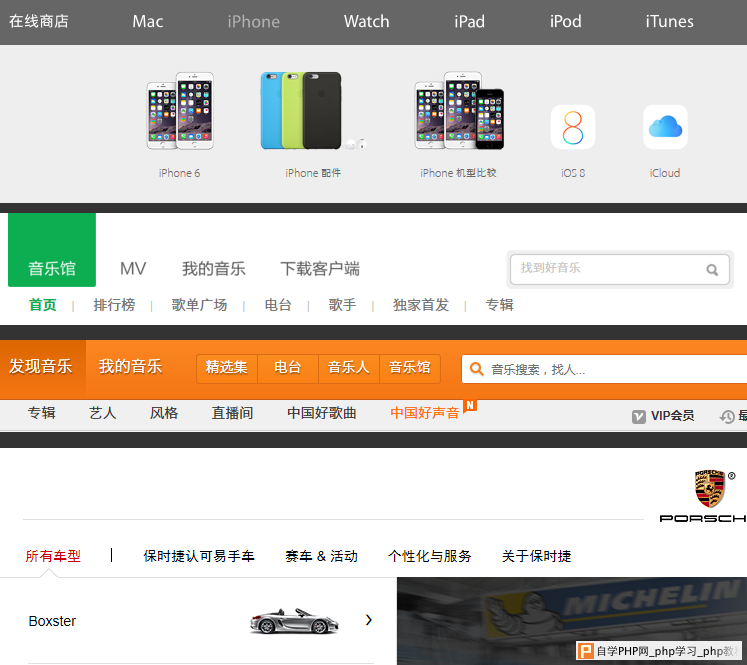Select Watch in Apple nav bar
This screenshot has height=665, width=747.
click(x=366, y=21)
